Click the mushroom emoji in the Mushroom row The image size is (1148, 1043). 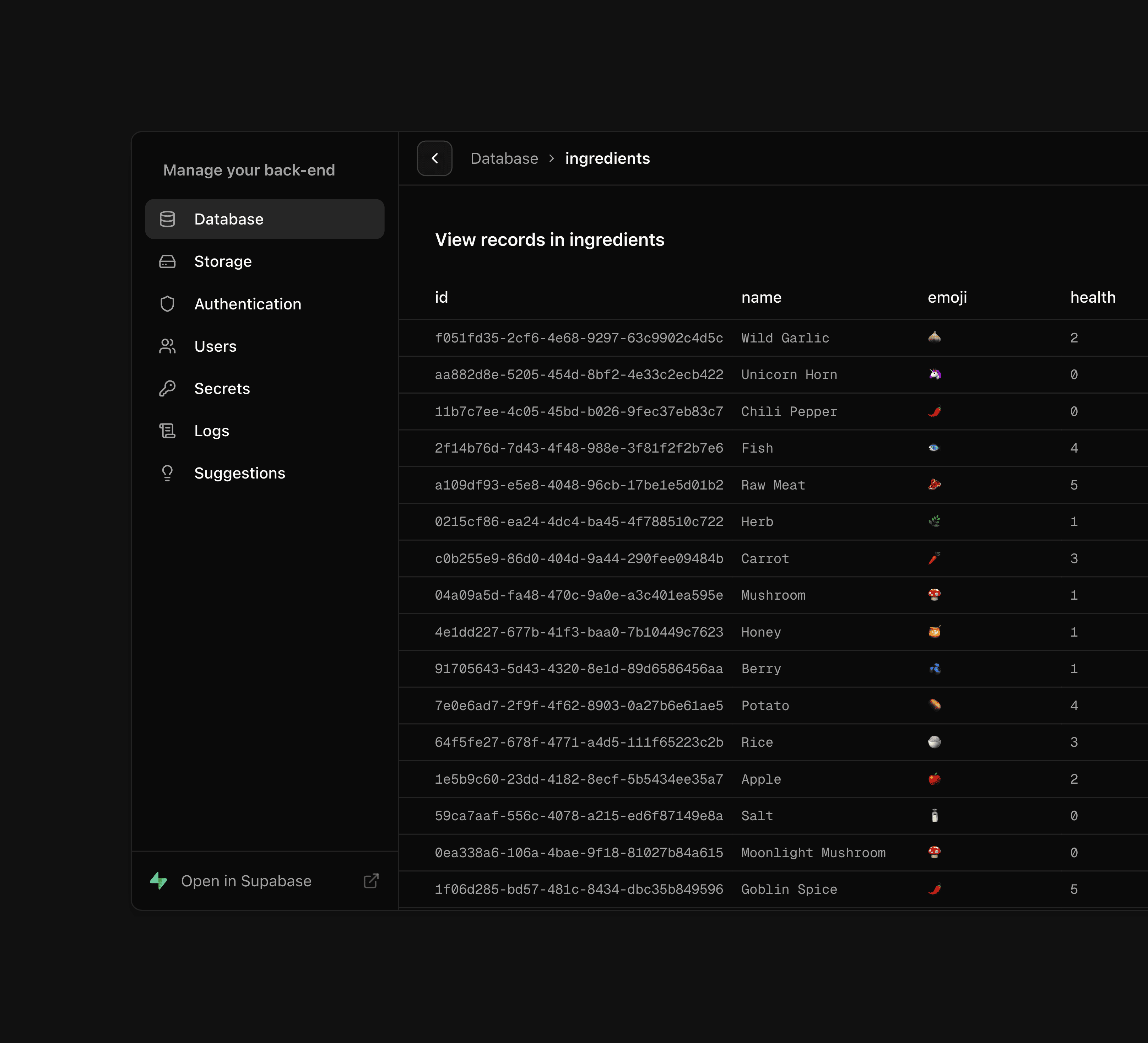pyautogui.click(x=935, y=595)
